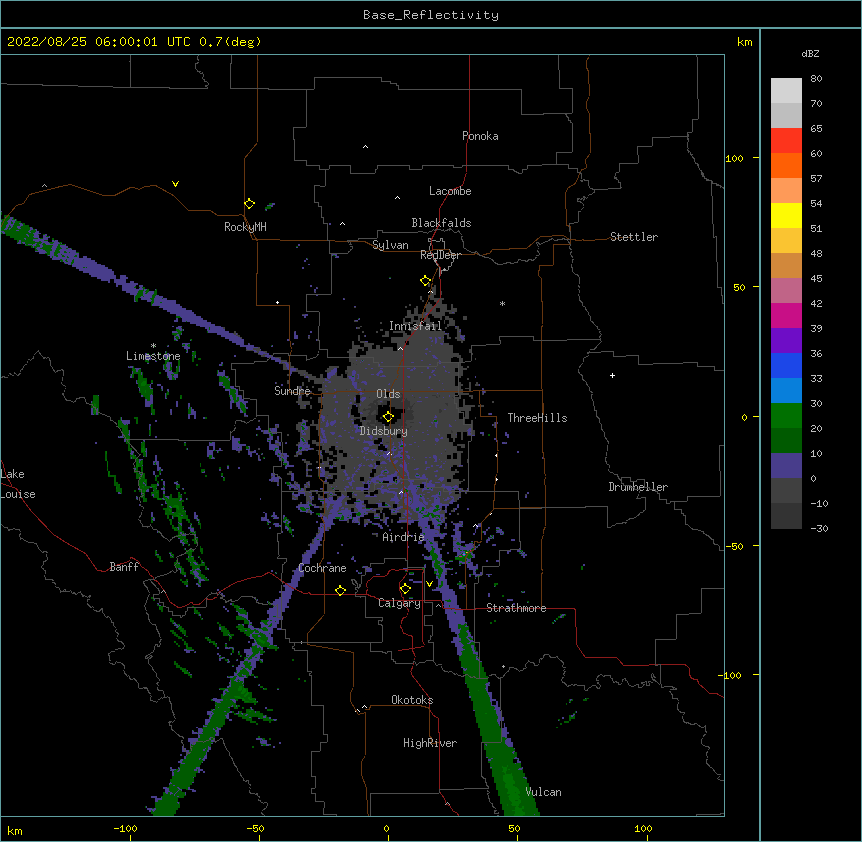The width and height of the screenshot is (862, 842).
Task: Click the RedDeer city label
Action: tap(440, 255)
